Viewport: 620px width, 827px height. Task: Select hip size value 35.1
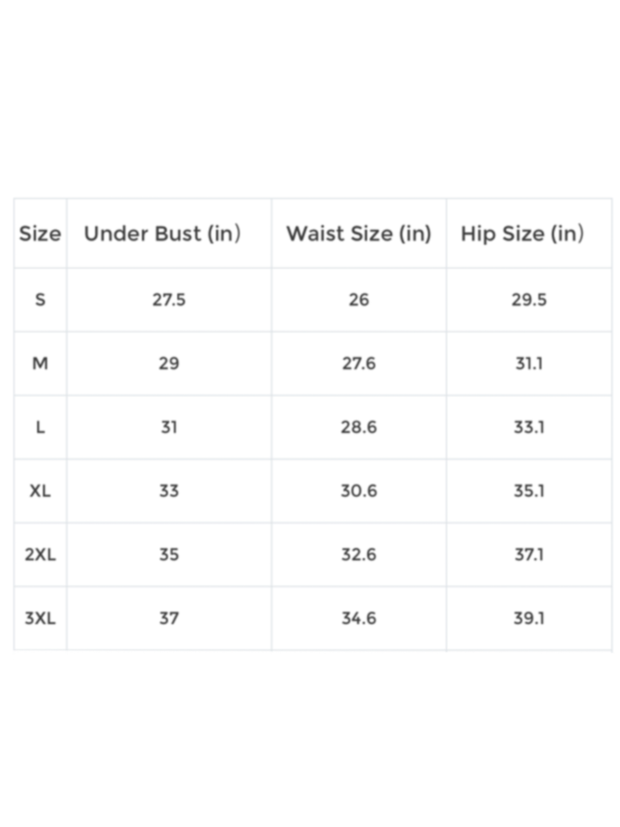(x=529, y=492)
